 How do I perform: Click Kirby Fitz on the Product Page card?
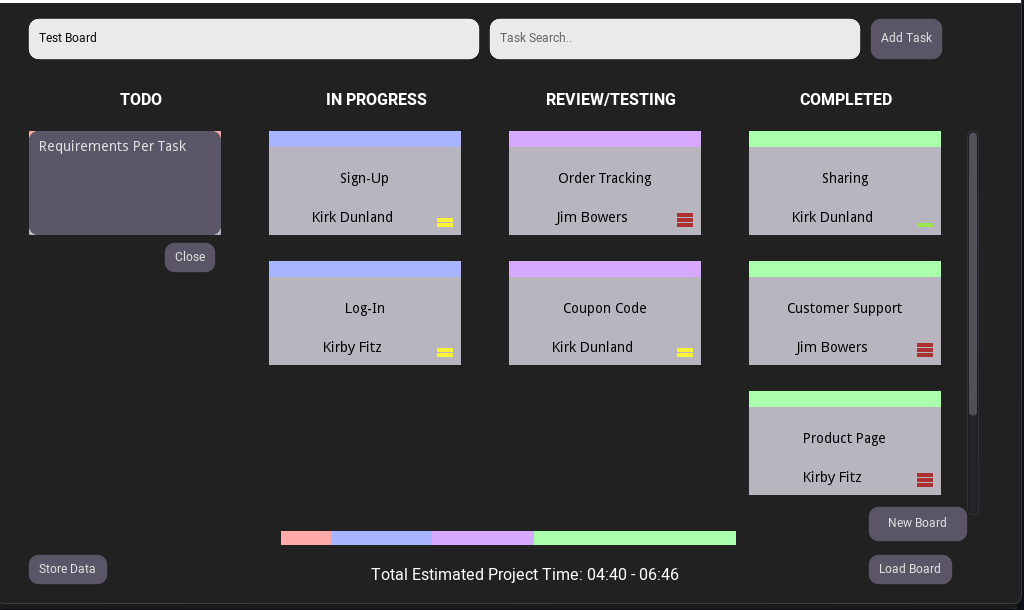832,477
